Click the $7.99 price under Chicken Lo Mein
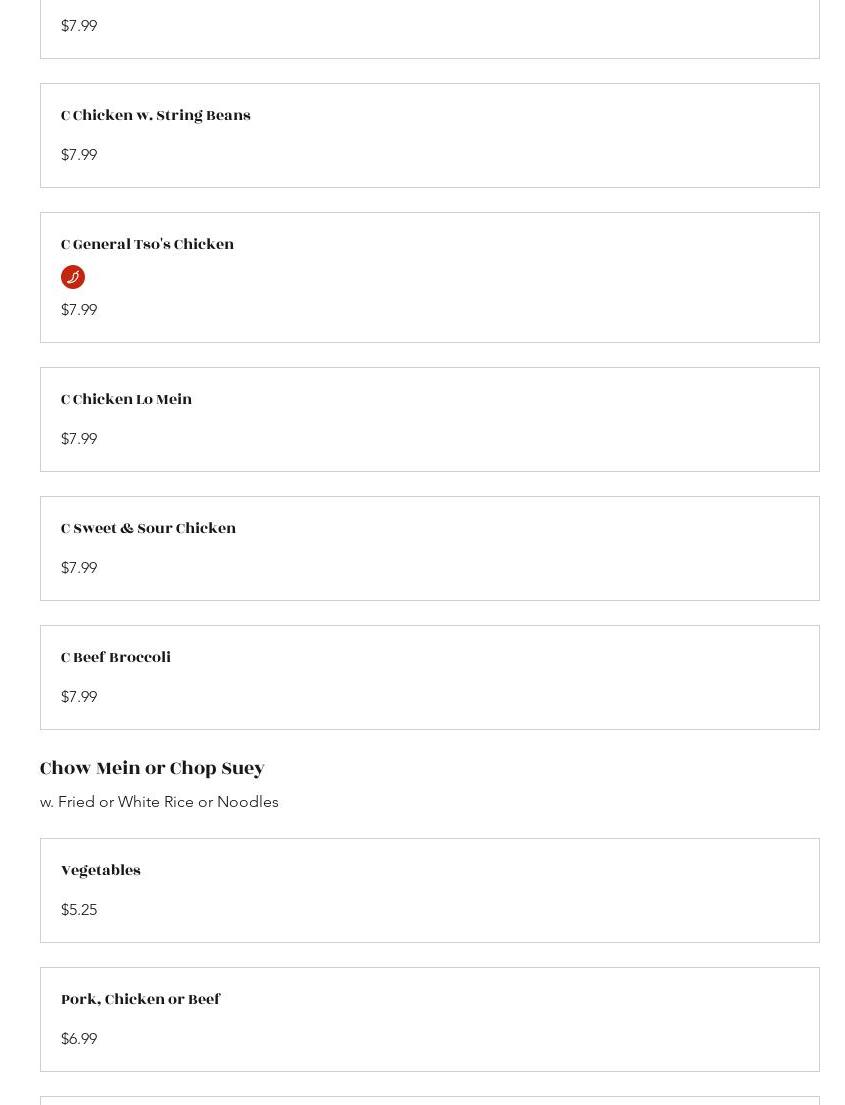The width and height of the screenshot is (845, 1105). (x=79, y=439)
